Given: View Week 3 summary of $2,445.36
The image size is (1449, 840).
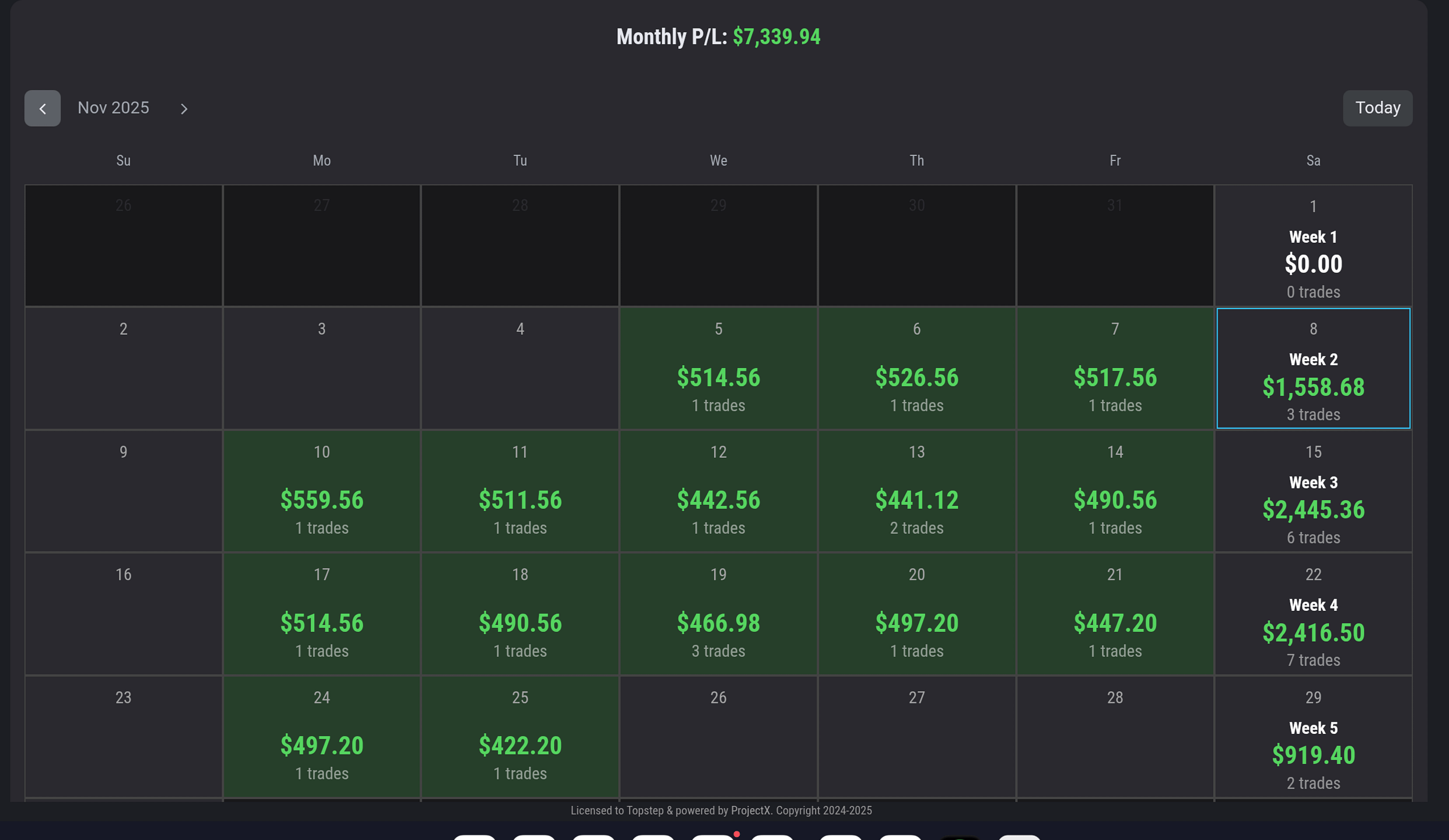Looking at the screenshot, I should pos(1313,491).
